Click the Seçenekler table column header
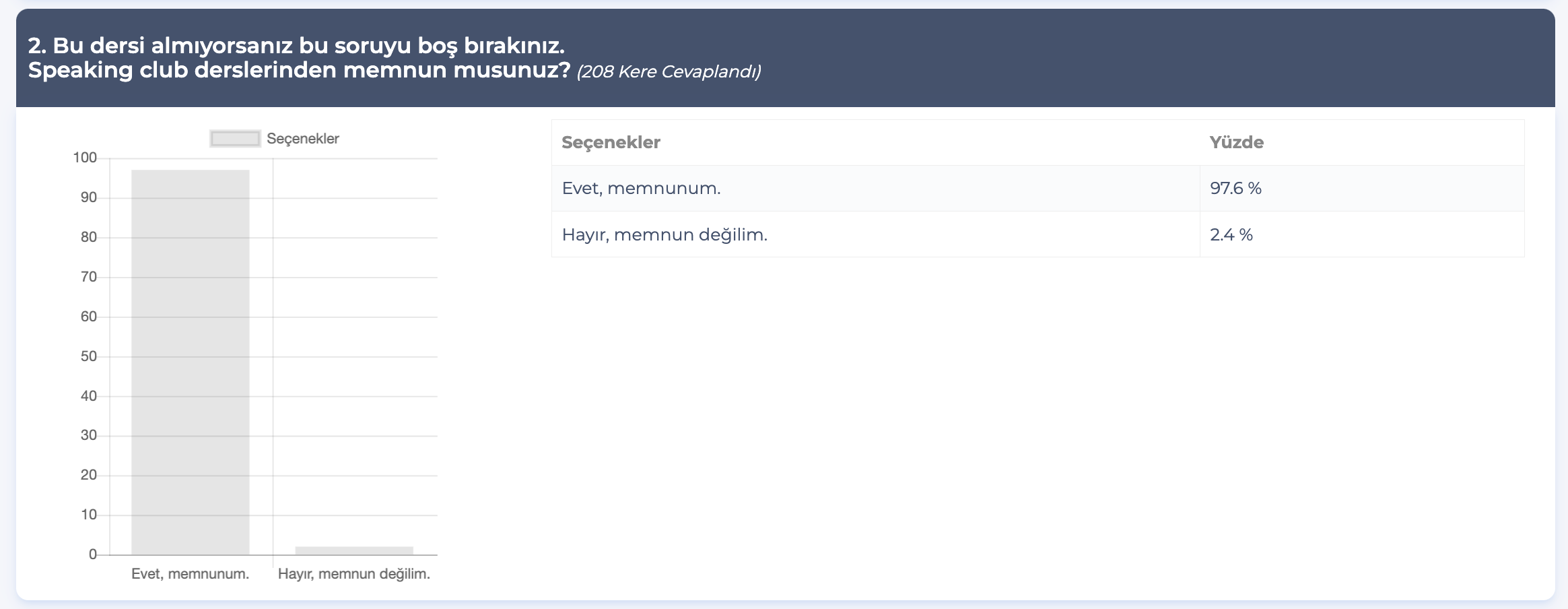1568x609 pixels. point(611,143)
